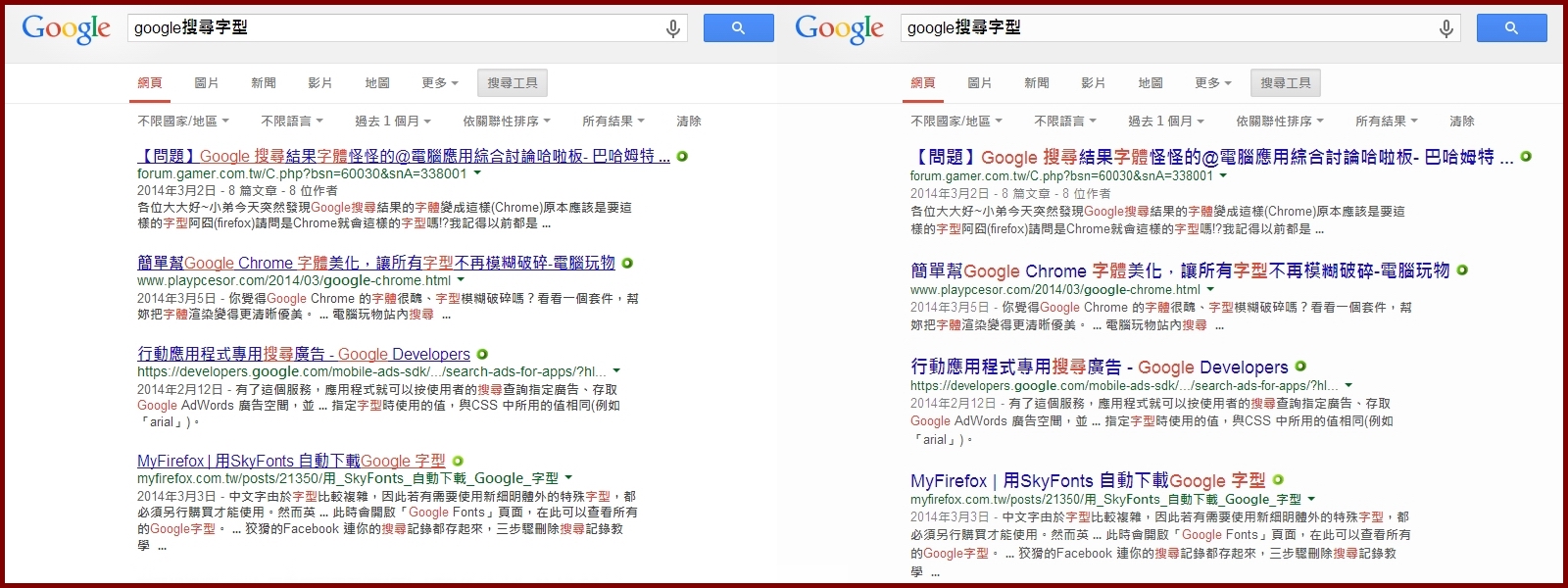Click the search box in left window
This screenshot has width=1568, height=588.
408,28
